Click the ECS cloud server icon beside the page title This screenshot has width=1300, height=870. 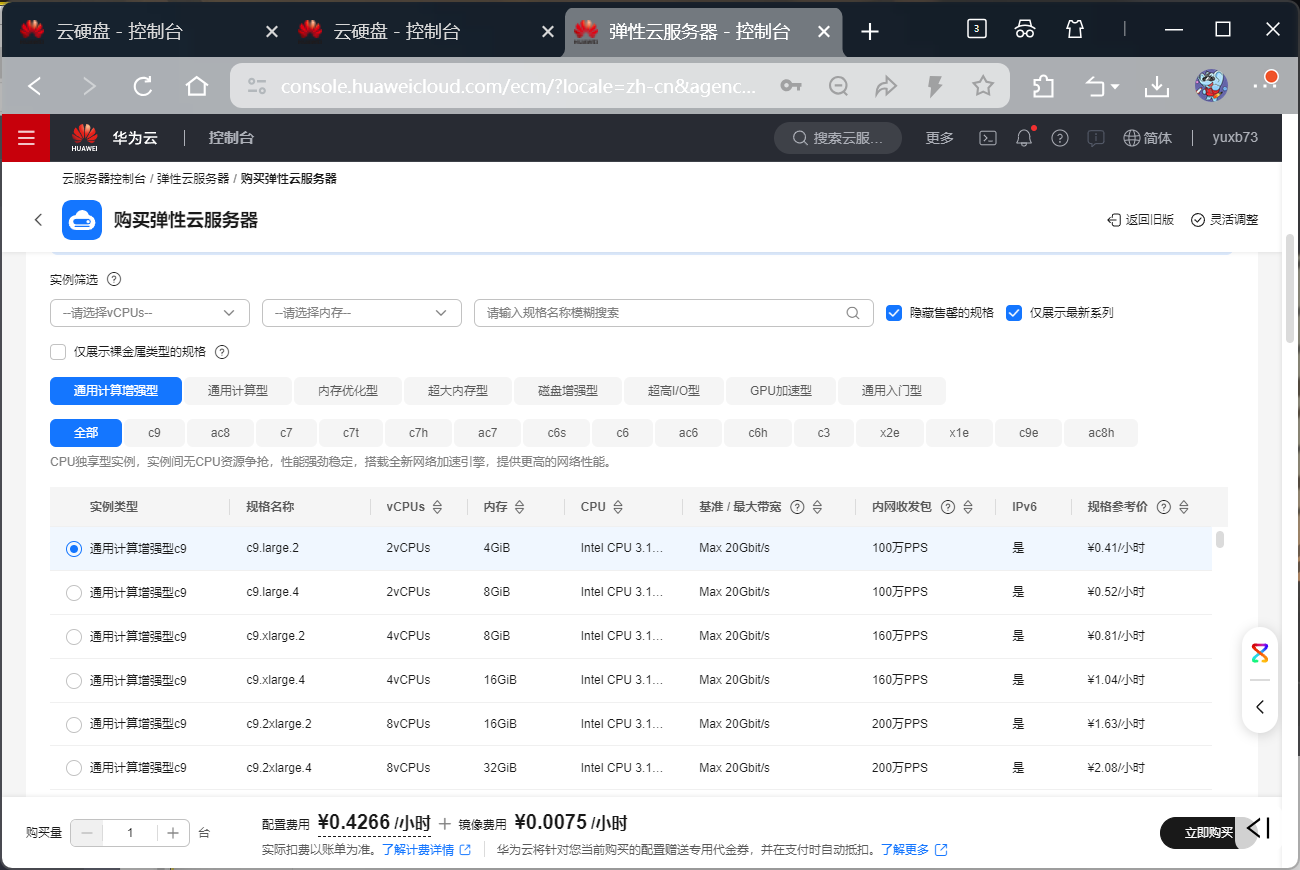pyautogui.click(x=81, y=220)
